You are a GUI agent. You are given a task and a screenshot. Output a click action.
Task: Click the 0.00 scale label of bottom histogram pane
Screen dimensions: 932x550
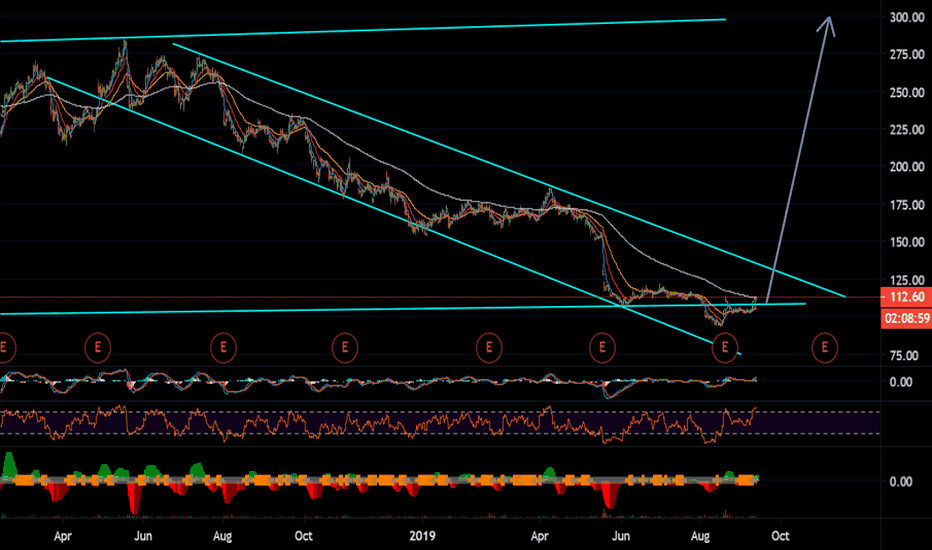click(x=901, y=482)
